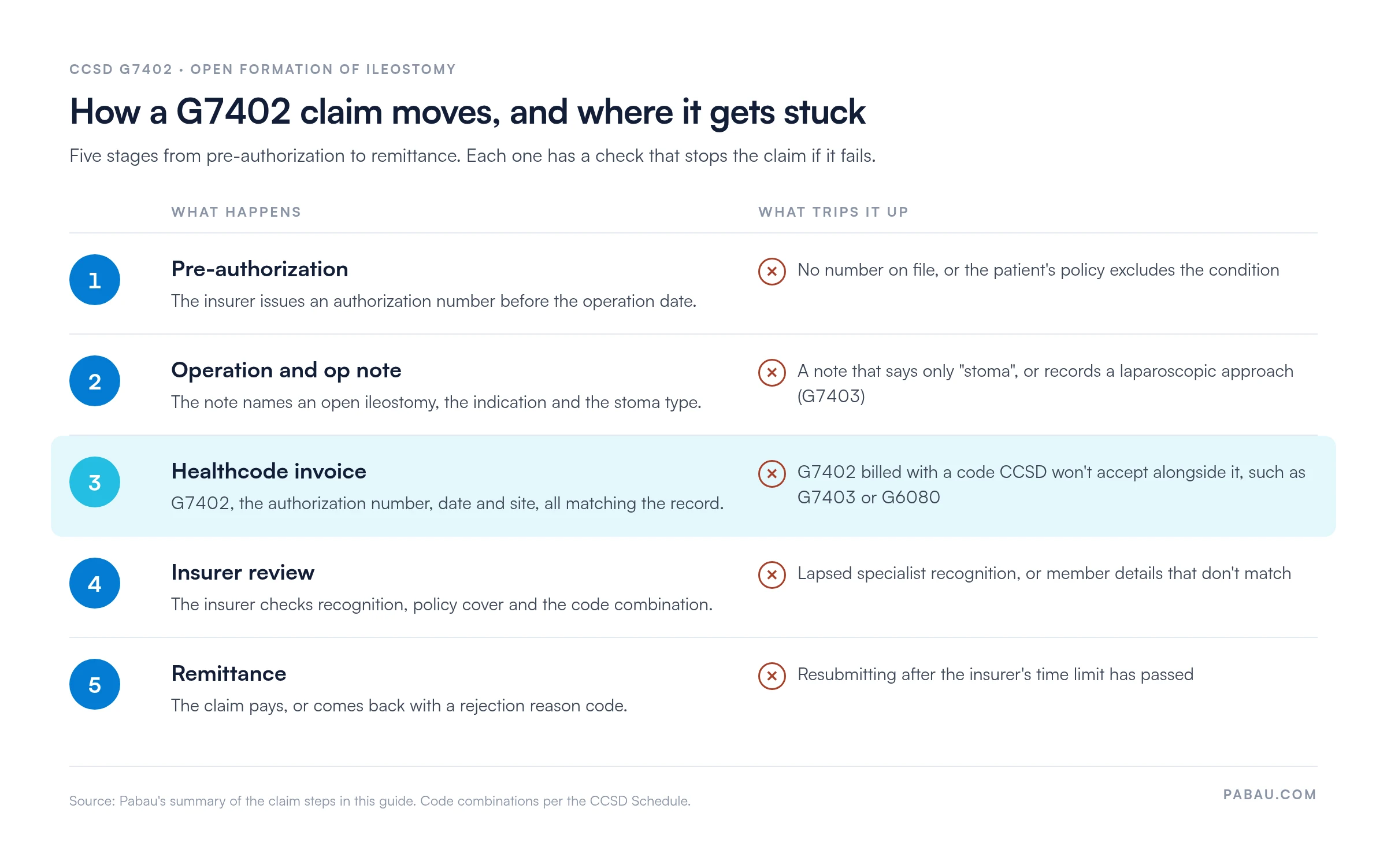Click the red X beside resubmitting warning
Viewport: 1387px width, 868px height.
(x=772, y=676)
